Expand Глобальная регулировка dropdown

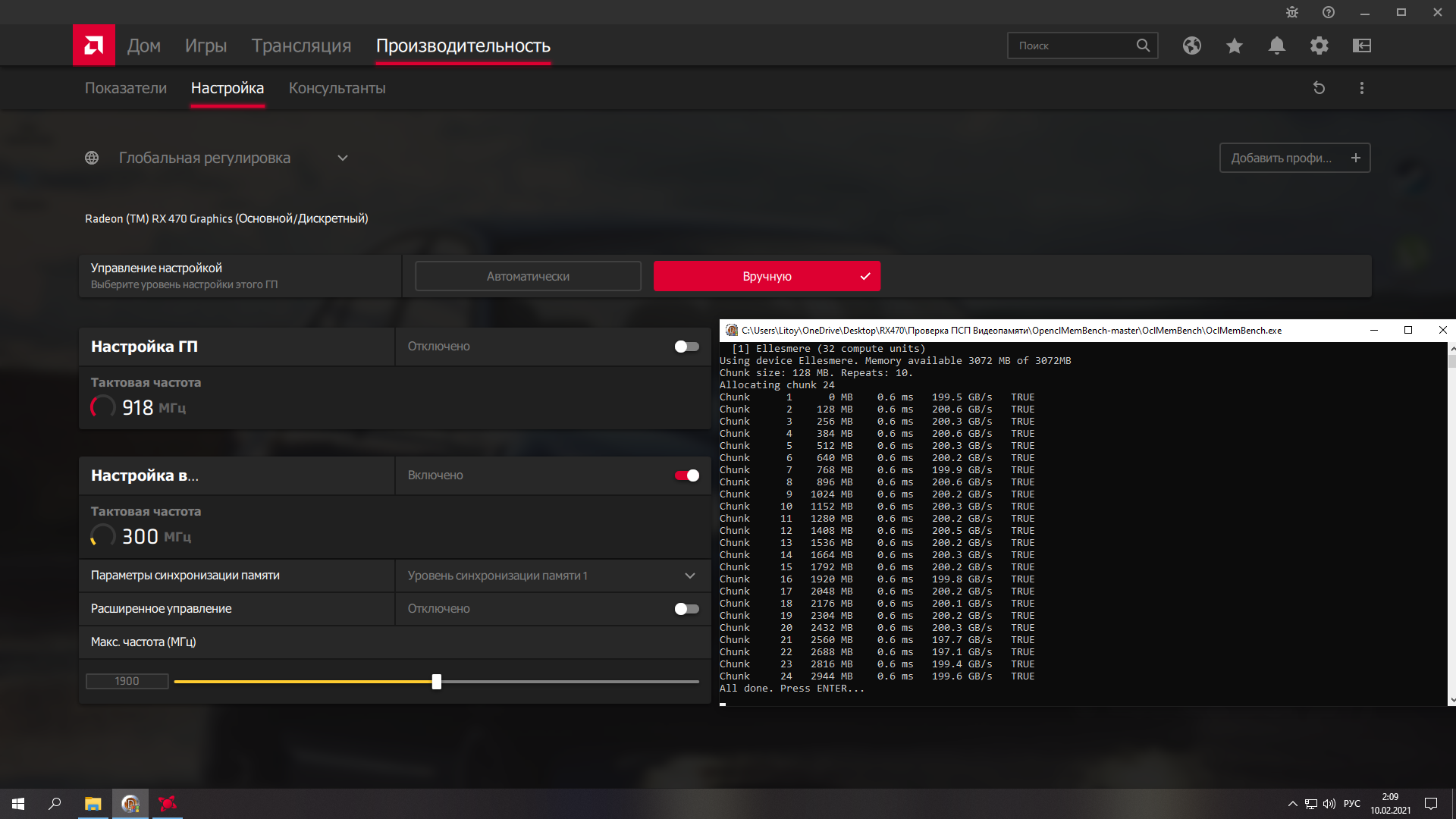tap(342, 158)
